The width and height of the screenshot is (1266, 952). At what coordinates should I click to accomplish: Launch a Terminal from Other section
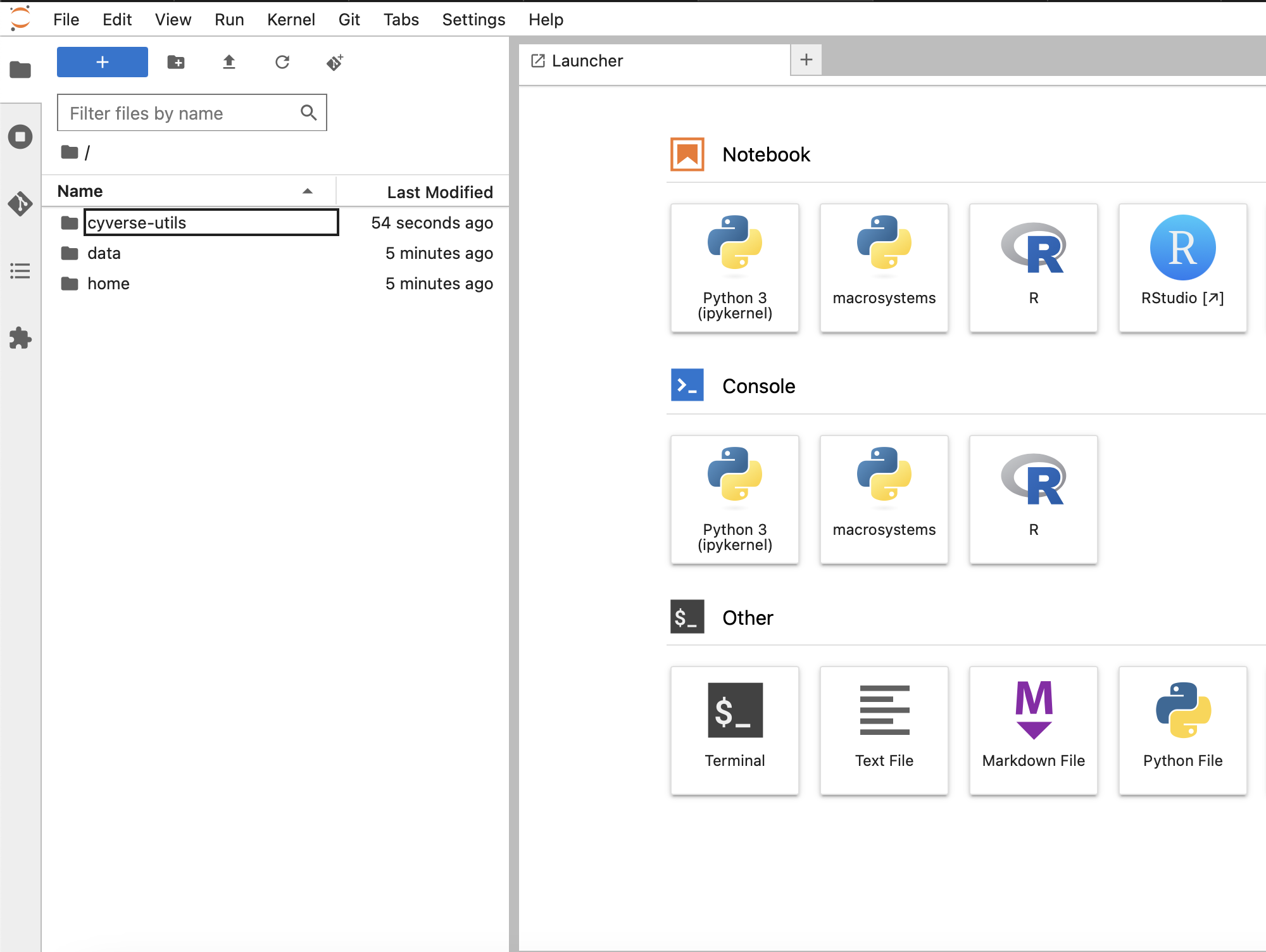[x=734, y=730]
